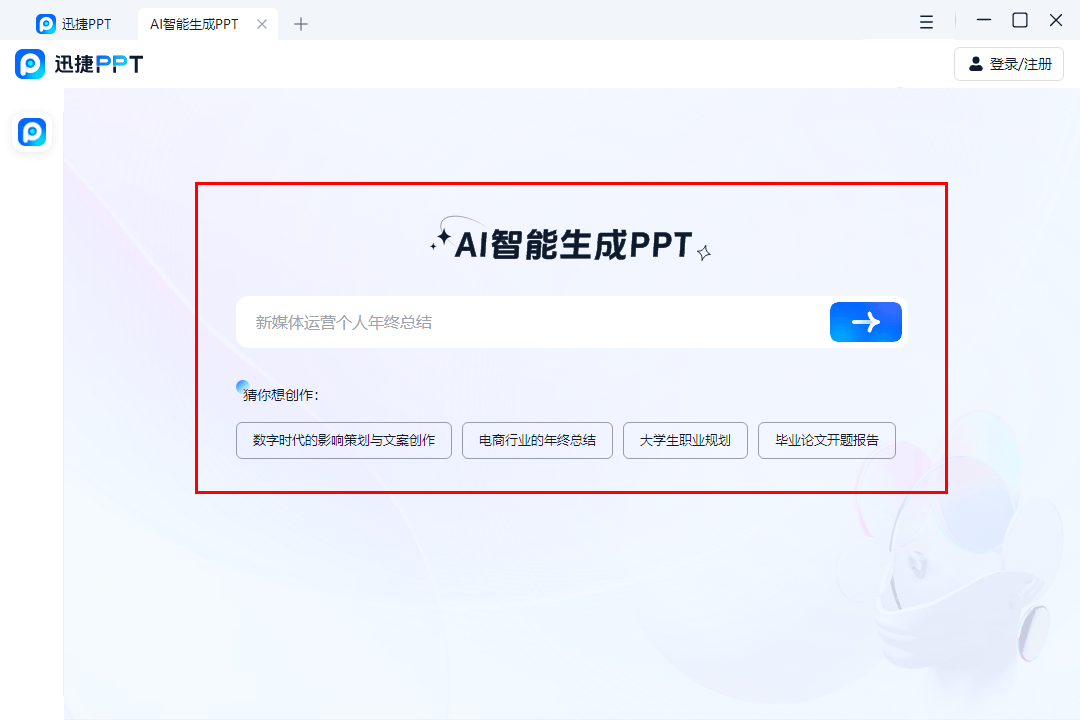Close the AI智能生成PPT tab
This screenshot has width=1080, height=720.
pos(263,22)
